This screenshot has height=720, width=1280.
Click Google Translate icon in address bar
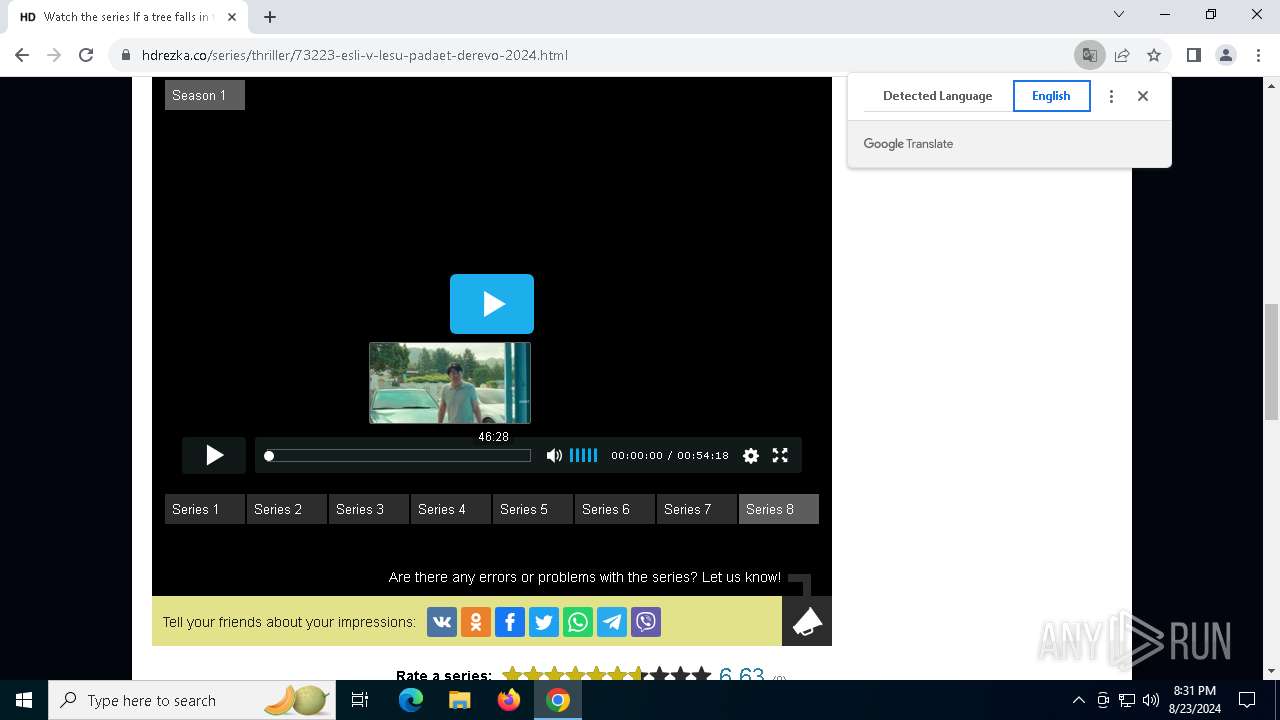coord(1090,55)
